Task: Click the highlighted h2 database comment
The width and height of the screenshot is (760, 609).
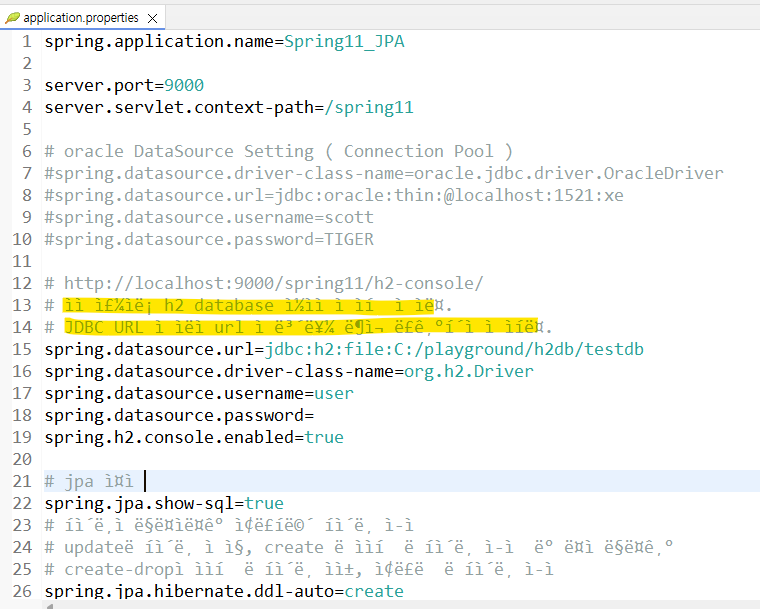Action: pyautogui.click(x=248, y=305)
